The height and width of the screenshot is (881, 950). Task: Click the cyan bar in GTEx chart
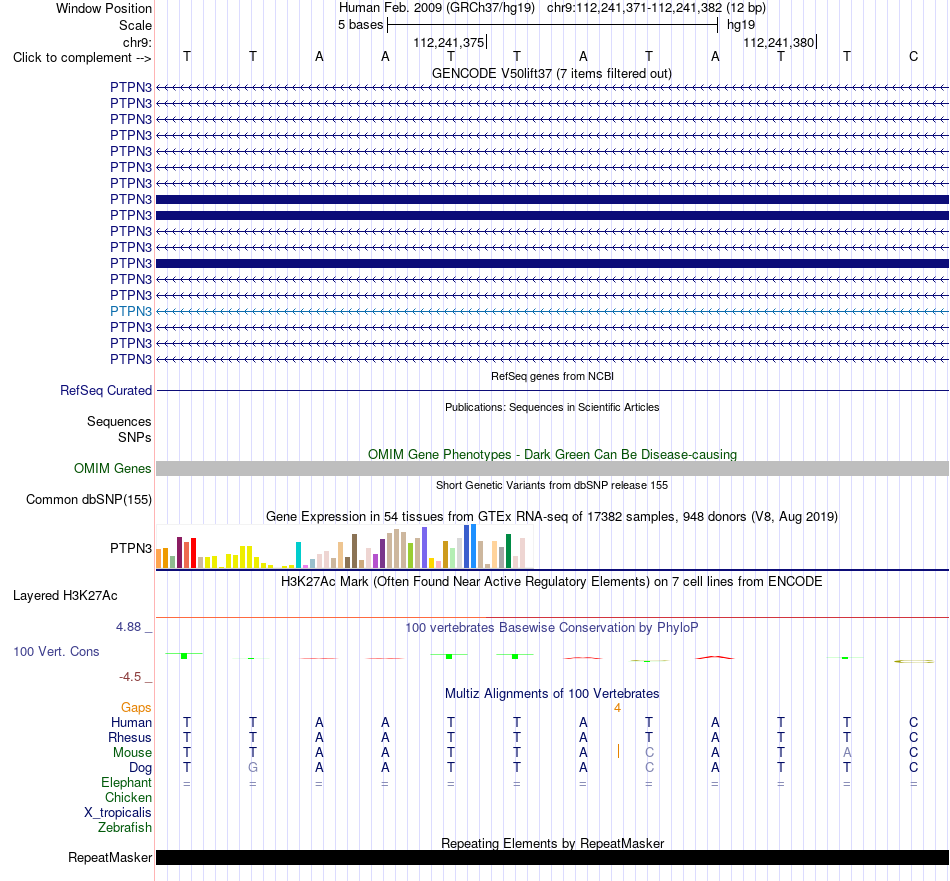[298, 555]
